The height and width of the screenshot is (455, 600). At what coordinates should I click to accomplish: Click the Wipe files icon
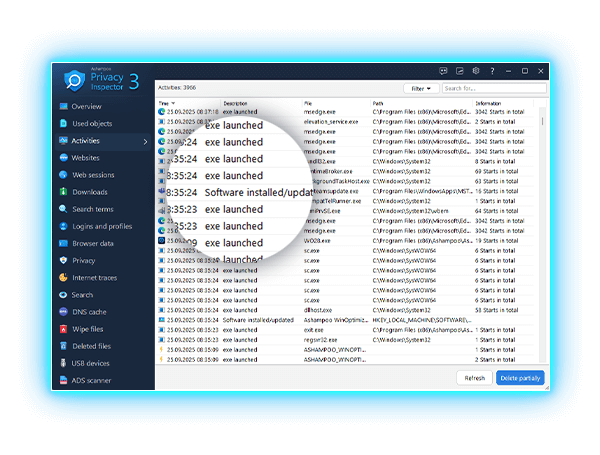(x=63, y=329)
